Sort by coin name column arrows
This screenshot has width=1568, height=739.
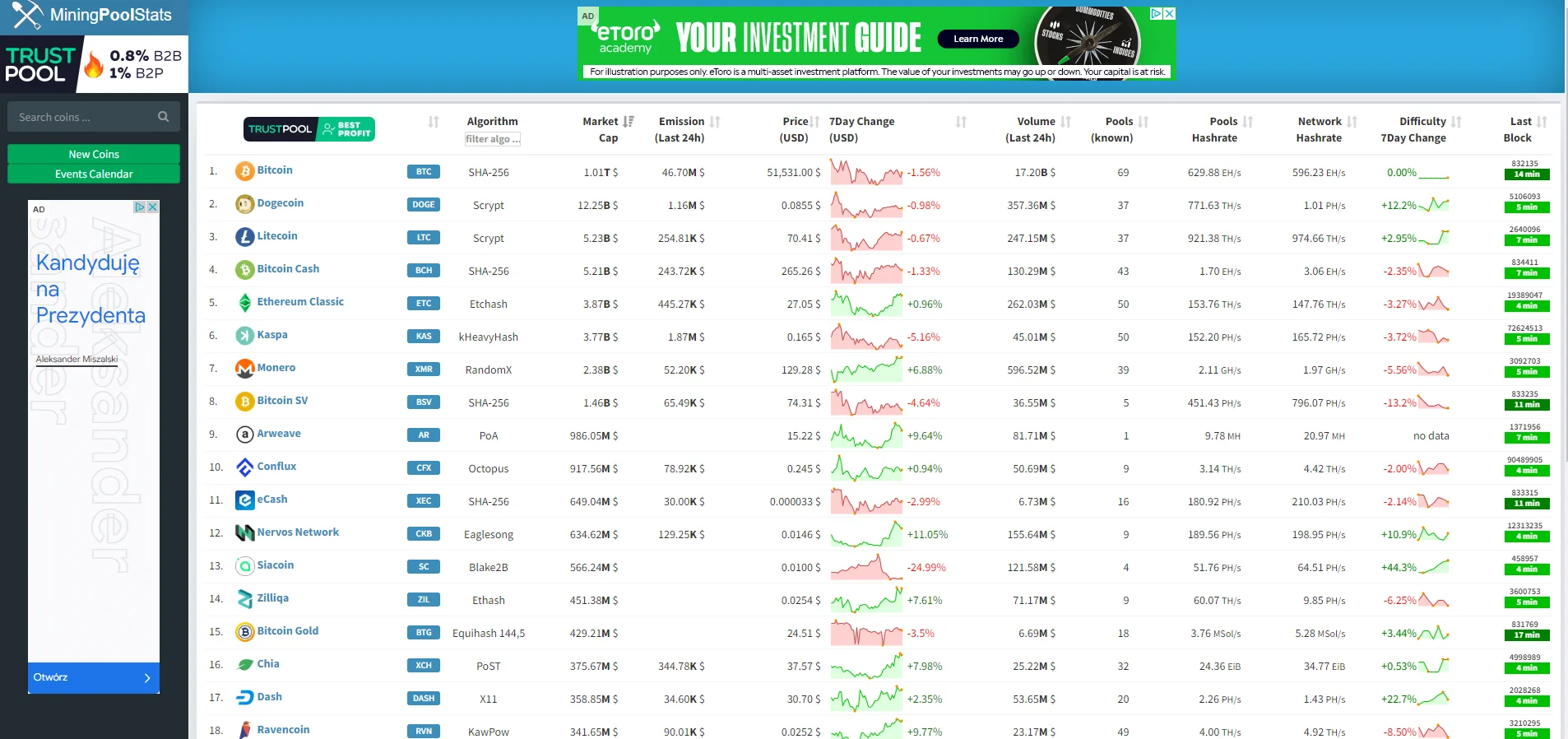tap(434, 122)
